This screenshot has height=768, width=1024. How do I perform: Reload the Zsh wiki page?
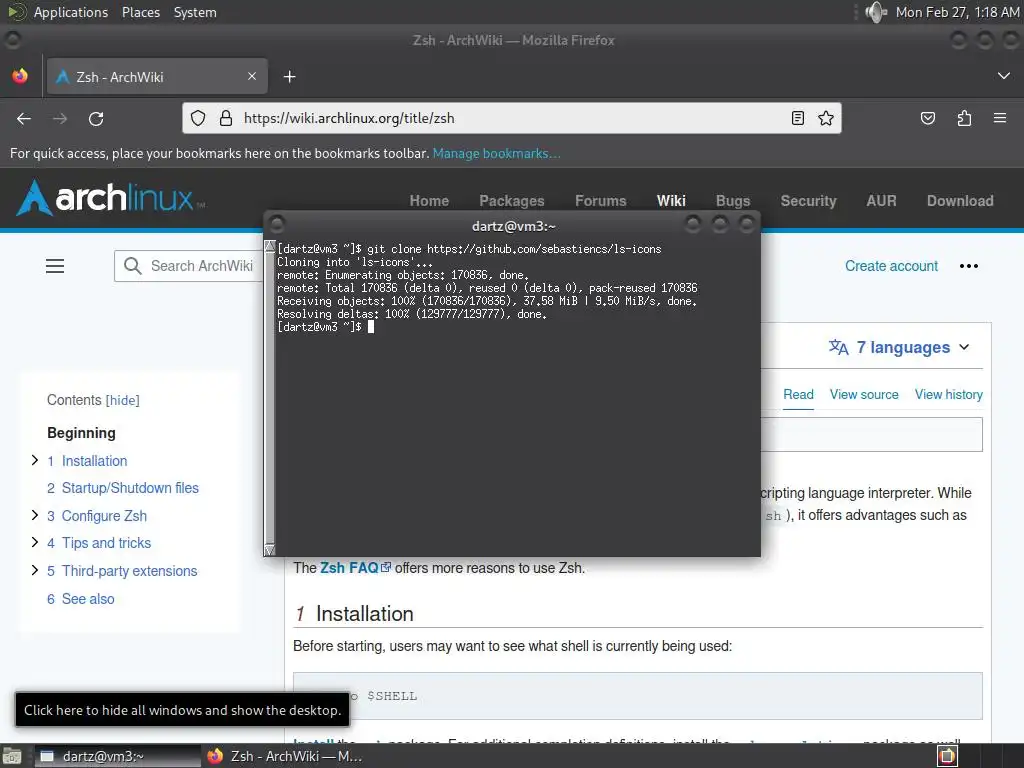click(96, 119)
